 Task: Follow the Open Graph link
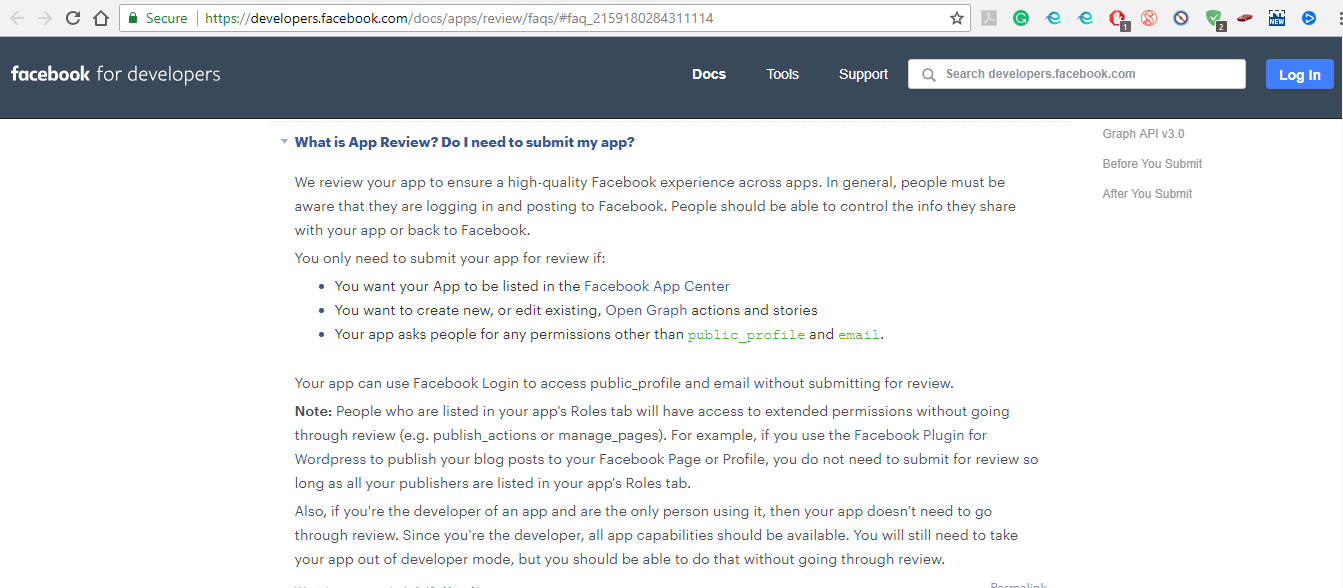(x=646, y=310)
